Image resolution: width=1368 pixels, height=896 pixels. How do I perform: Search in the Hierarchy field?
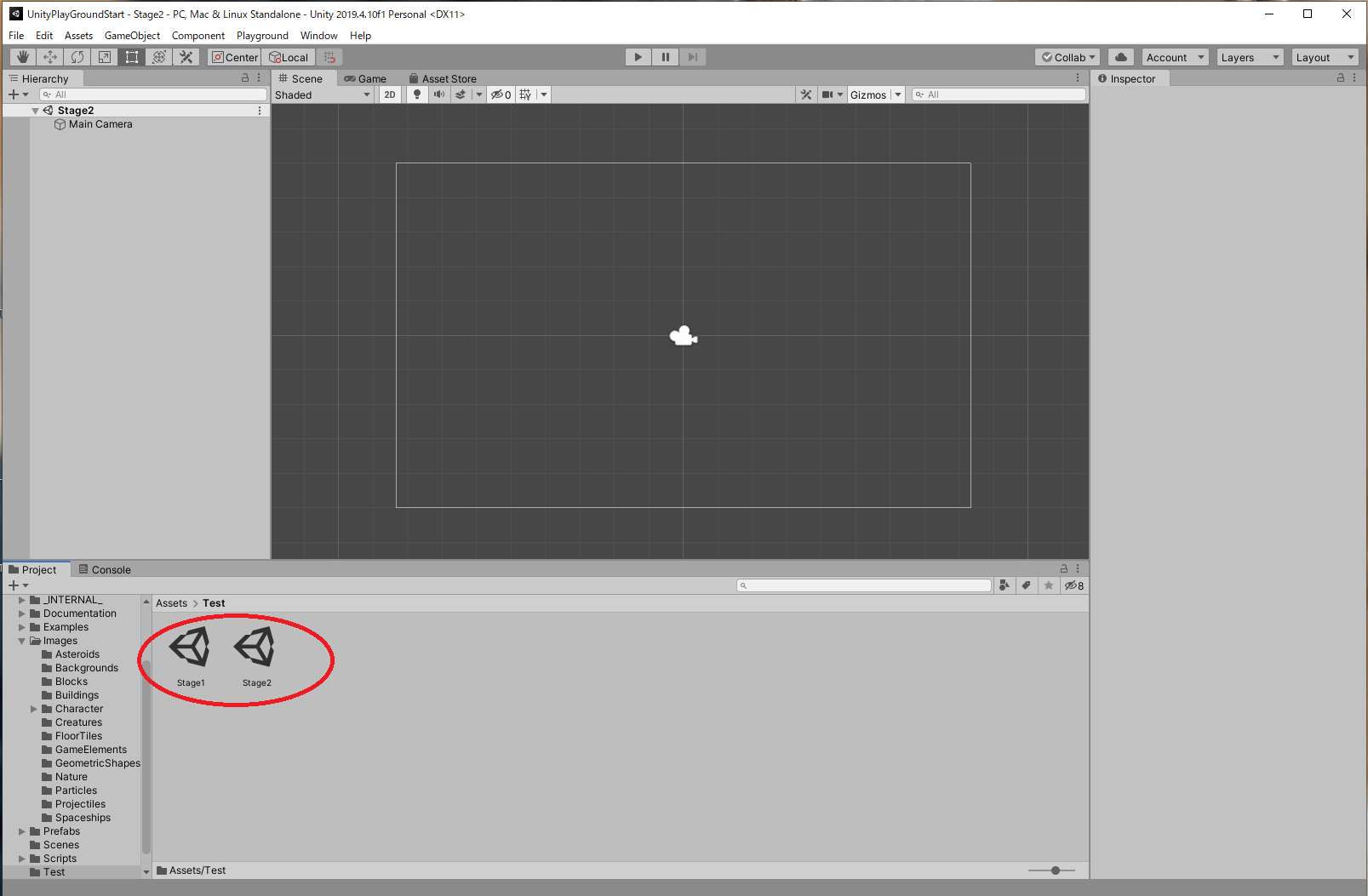(x=153, y=94)
